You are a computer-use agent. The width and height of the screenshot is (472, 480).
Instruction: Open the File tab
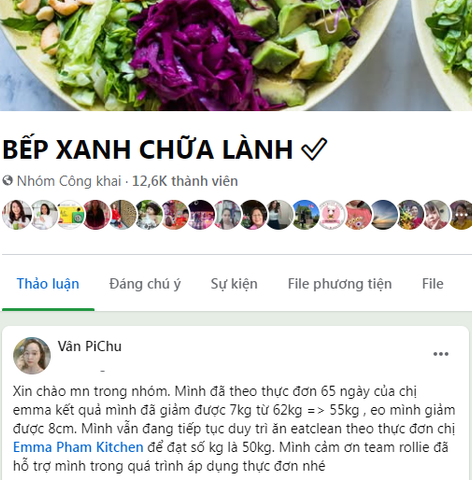pos(433,284)
